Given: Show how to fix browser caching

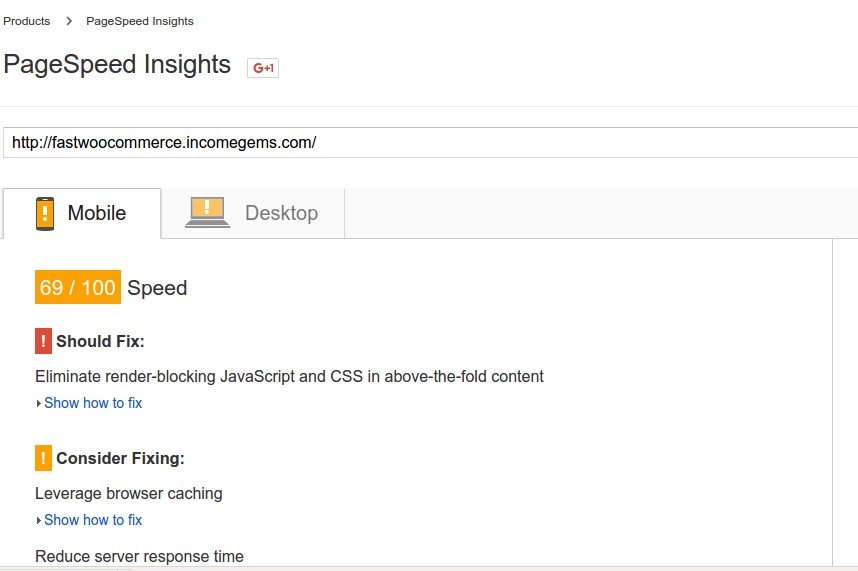Looking at the screenshot, I should (93, 520).
